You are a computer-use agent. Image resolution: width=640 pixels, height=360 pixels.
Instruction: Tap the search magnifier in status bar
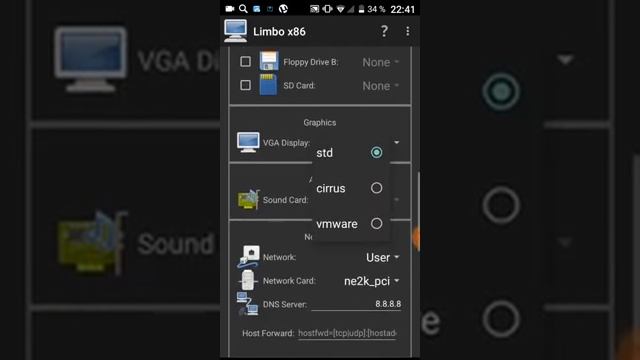[x=243, y=9]
